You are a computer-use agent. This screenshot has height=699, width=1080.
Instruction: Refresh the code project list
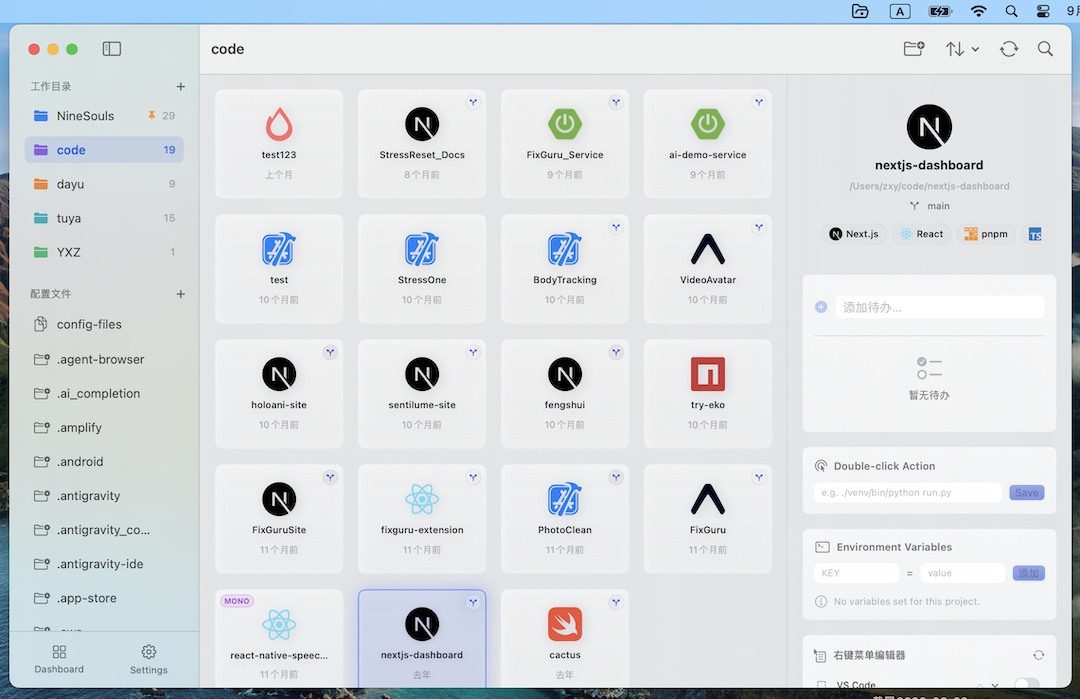[1009, 49]
